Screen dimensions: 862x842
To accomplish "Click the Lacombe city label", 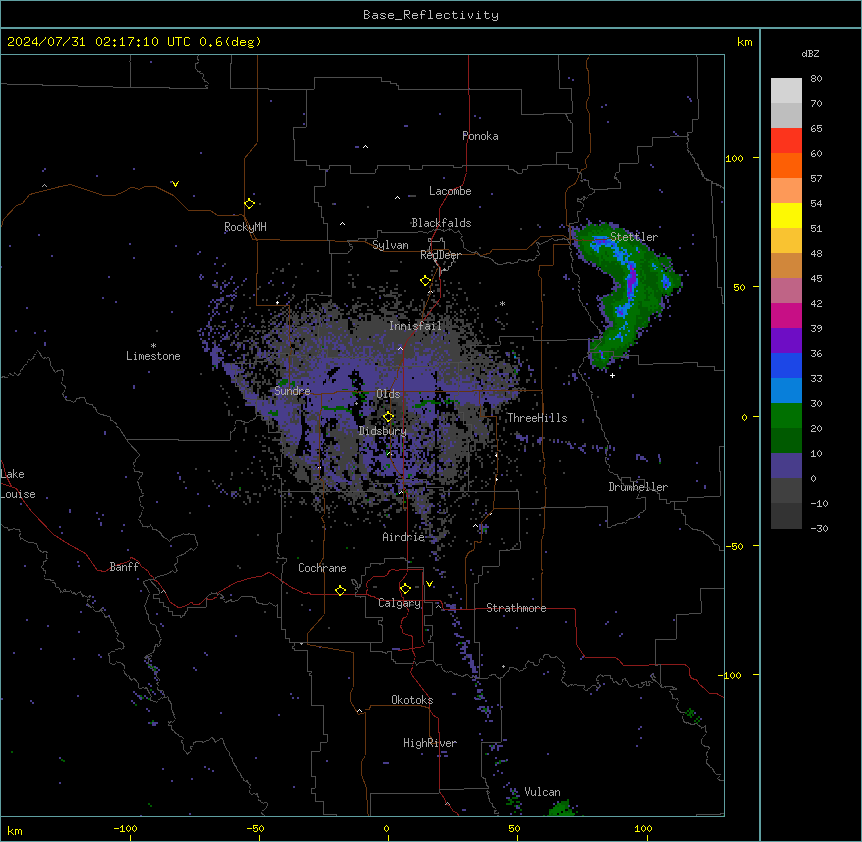I will click(450, 191).
